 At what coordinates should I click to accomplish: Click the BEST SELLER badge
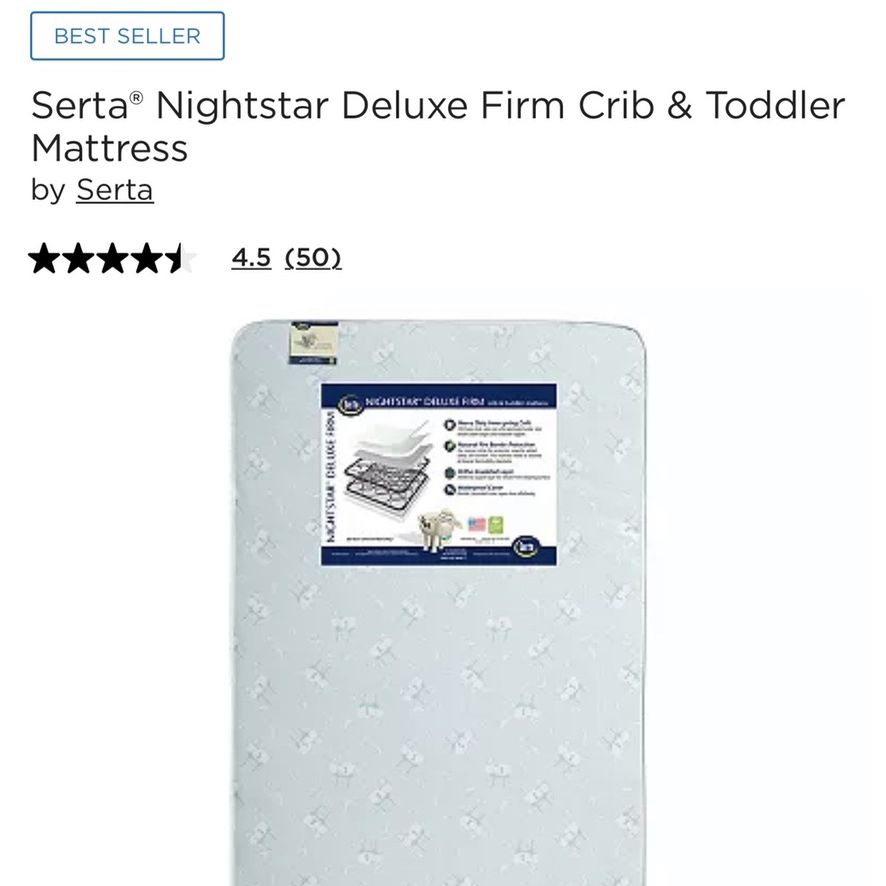127,36
